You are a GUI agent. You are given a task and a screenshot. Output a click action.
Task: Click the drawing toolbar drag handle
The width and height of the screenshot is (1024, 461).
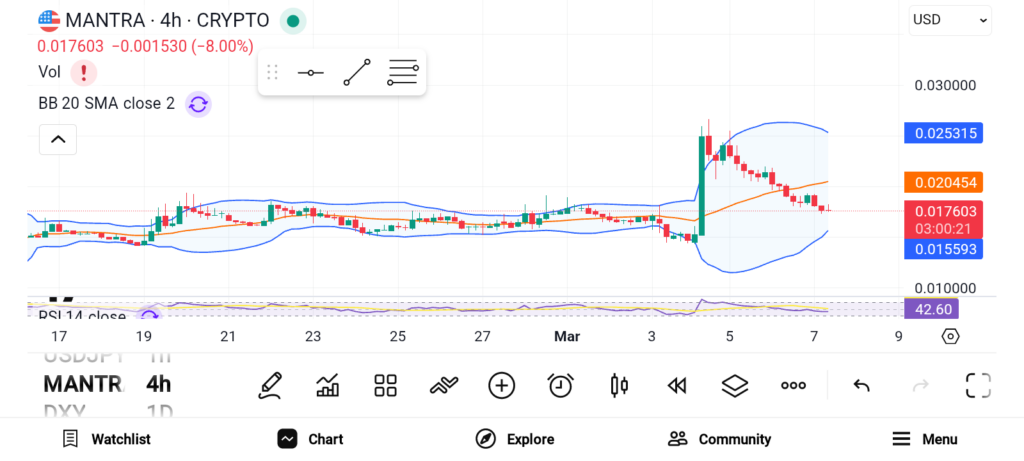(x=272, y=72)
